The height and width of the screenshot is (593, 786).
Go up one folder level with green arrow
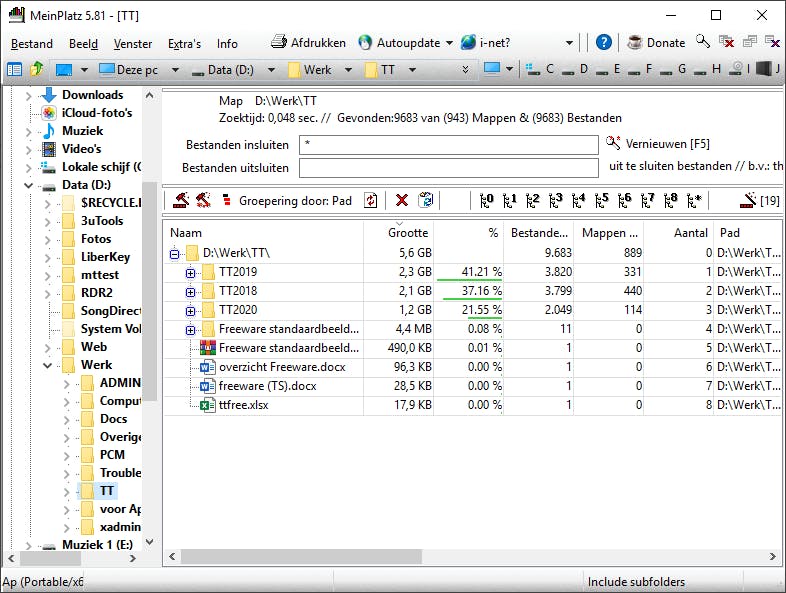tap(37, 69)
